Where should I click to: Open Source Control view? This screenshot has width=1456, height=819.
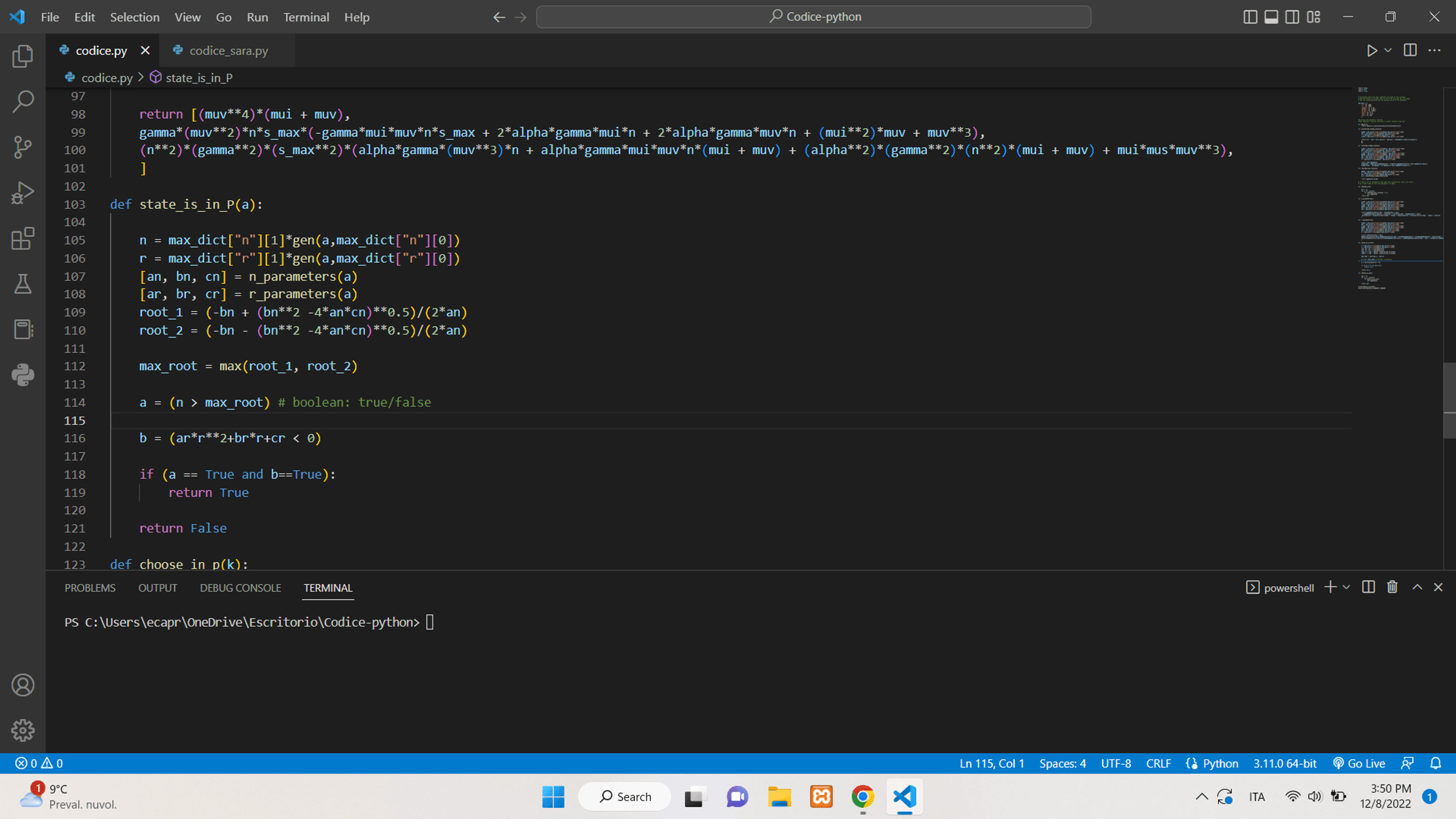point(23,147)
